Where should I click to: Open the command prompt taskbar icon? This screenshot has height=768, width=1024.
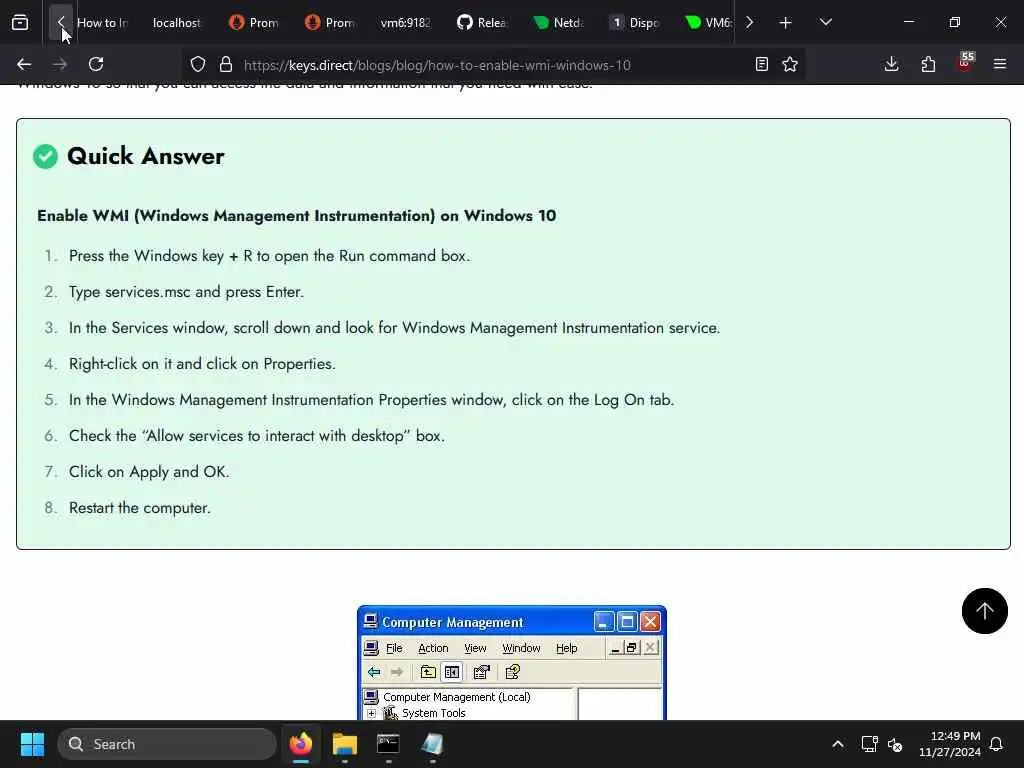tap(388, 744)
